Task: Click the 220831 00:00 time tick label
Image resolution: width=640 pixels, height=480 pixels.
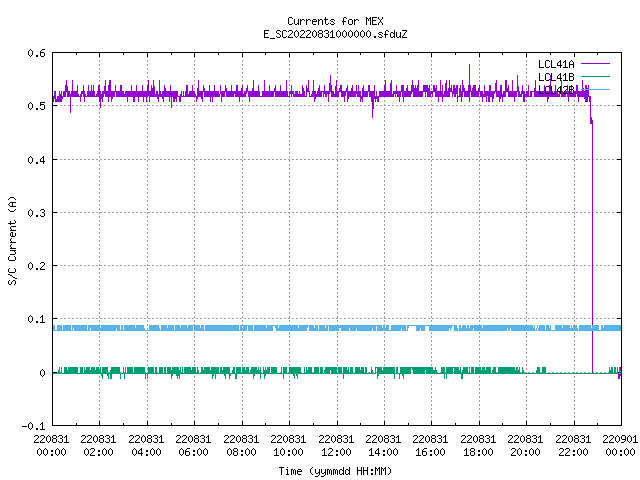Action: 51,446
